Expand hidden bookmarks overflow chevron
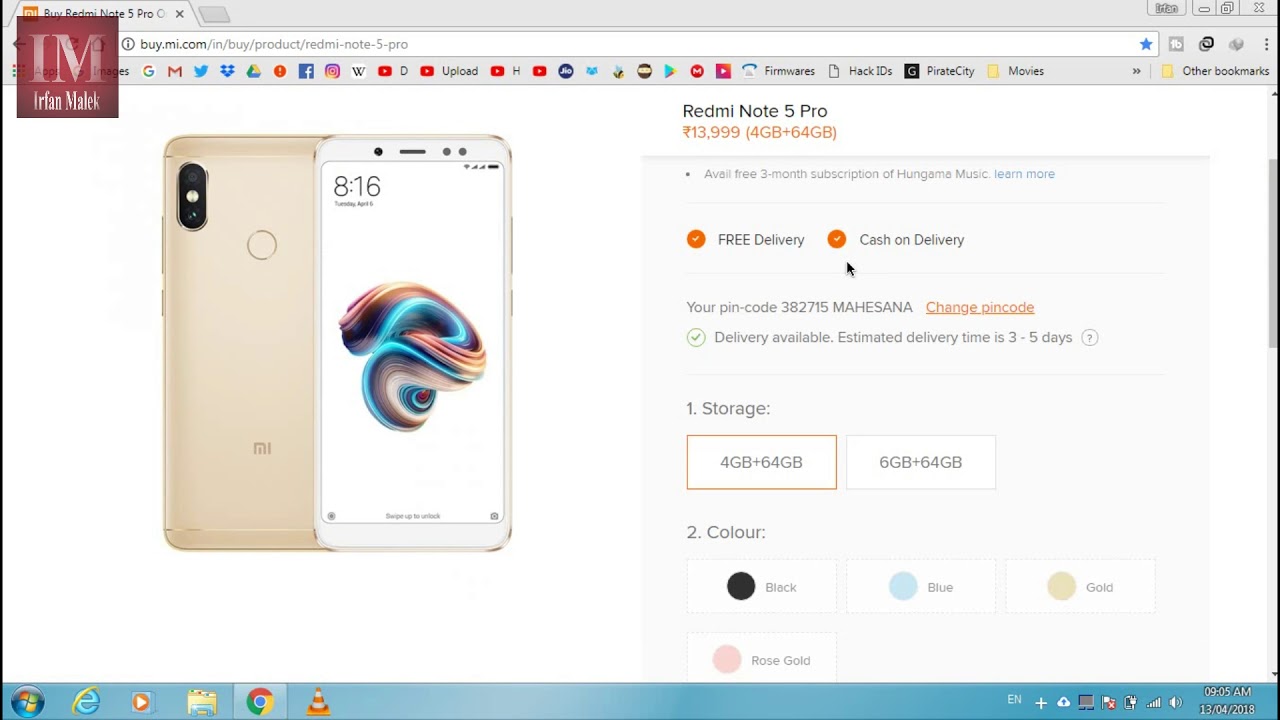 click(1136, 71)
